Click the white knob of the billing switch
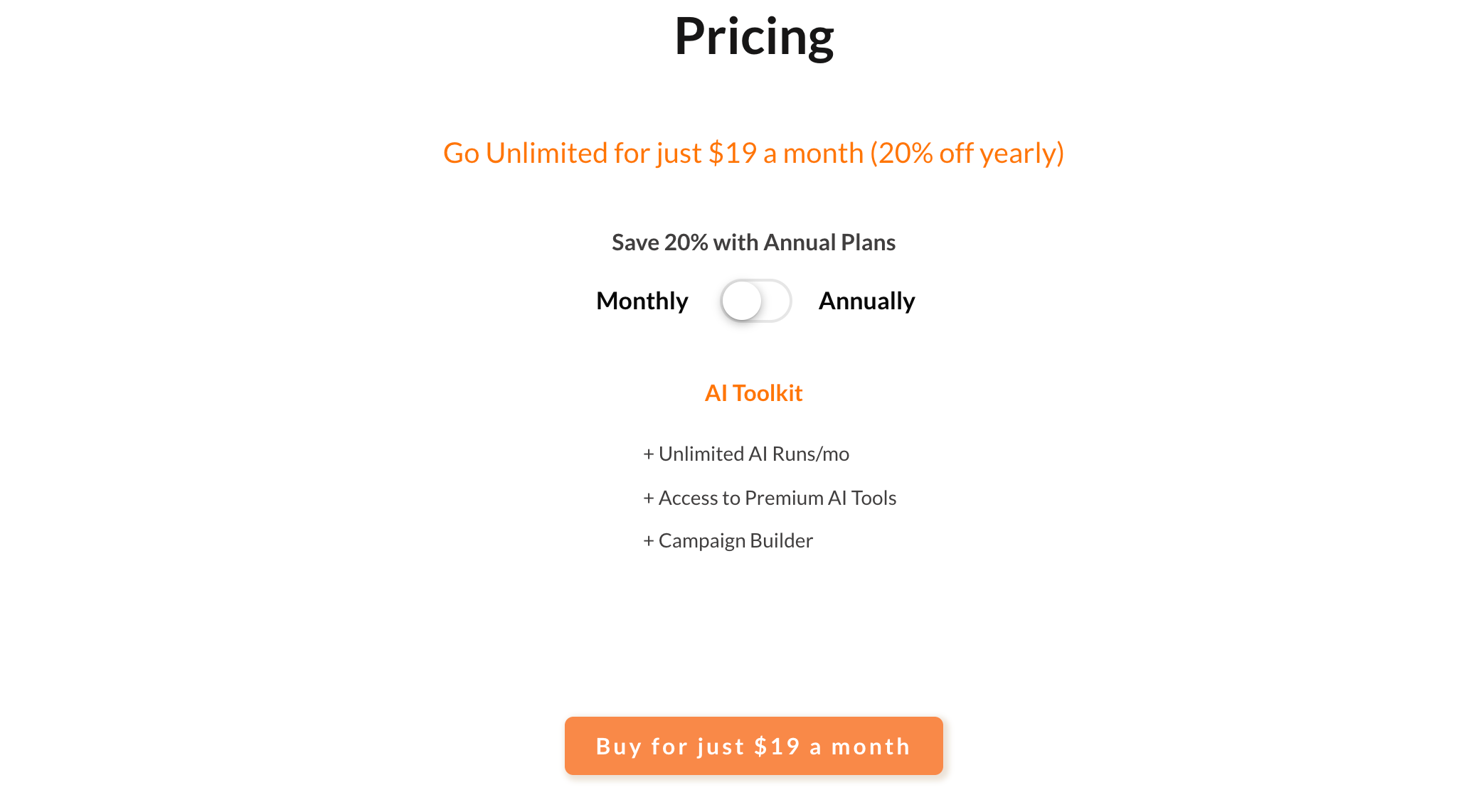 coord(742,301)
